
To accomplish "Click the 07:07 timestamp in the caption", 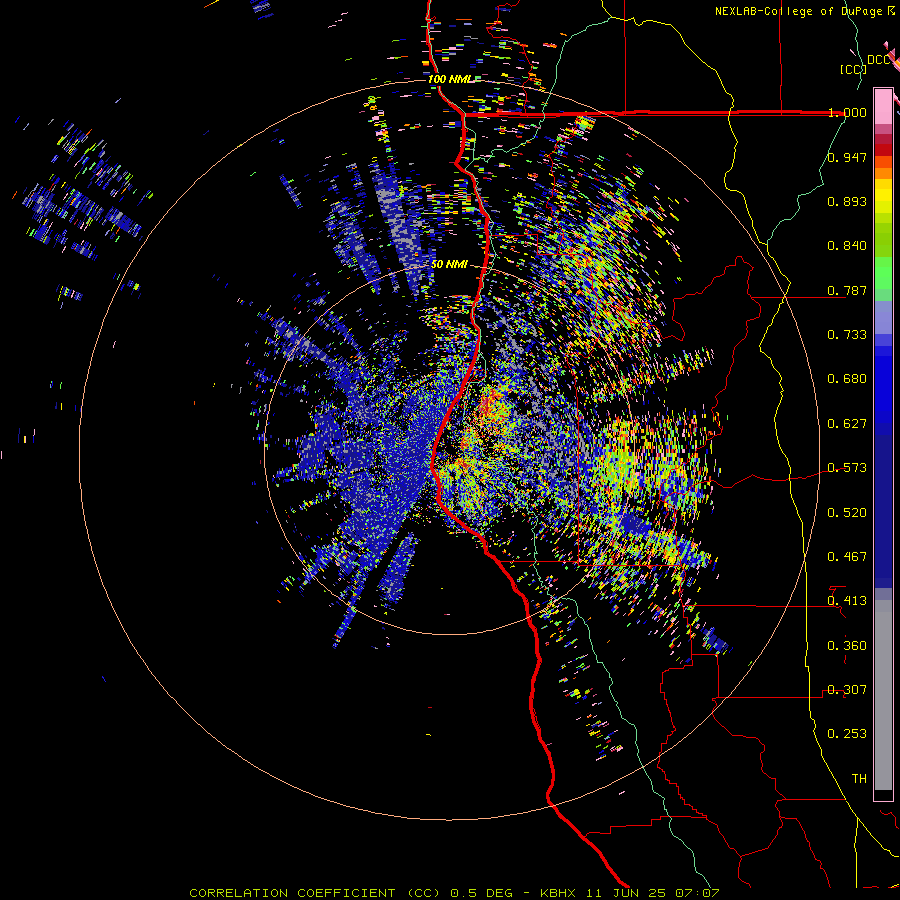I will (x=696, y=893).
